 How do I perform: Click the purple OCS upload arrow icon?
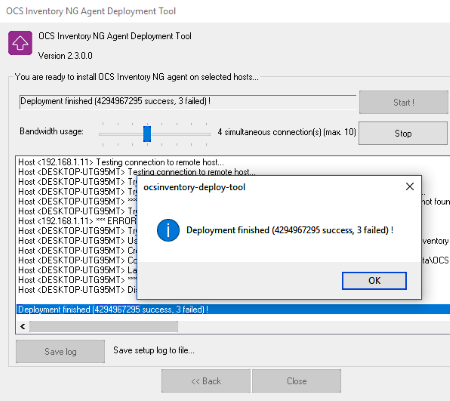(x=20, y=43)
